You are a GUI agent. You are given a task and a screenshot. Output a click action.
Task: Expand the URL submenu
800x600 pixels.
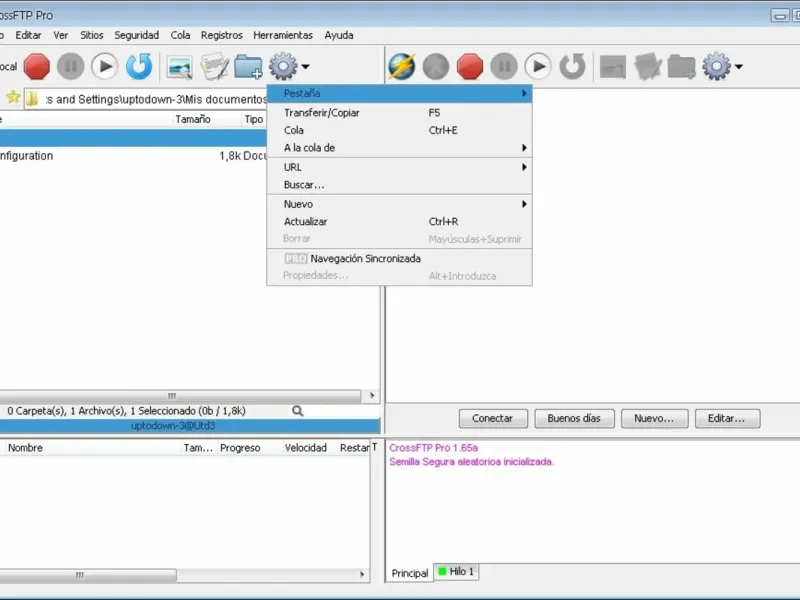tap(399, 167)
